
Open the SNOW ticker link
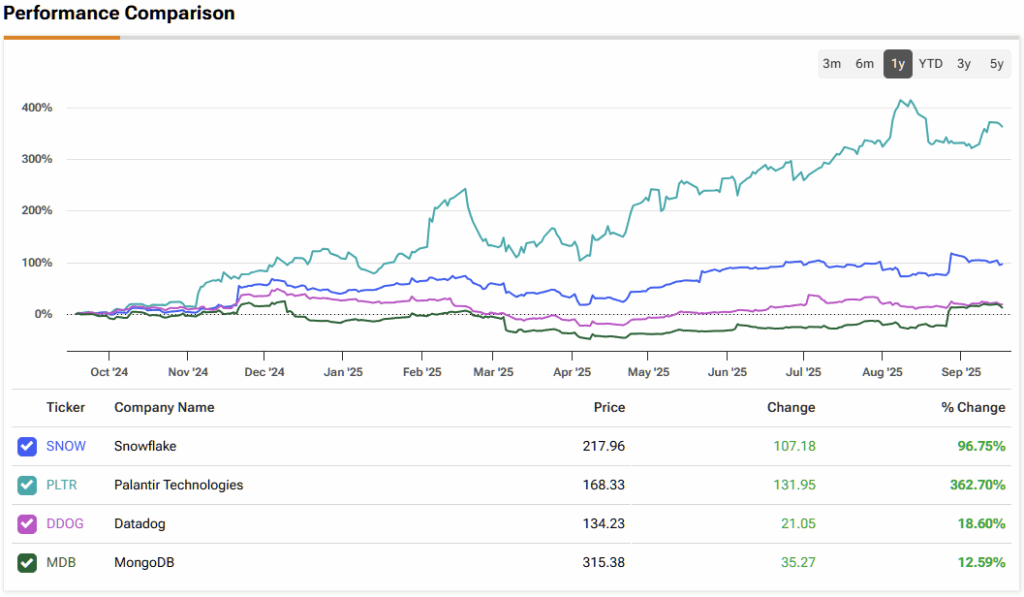pos(66,446)
